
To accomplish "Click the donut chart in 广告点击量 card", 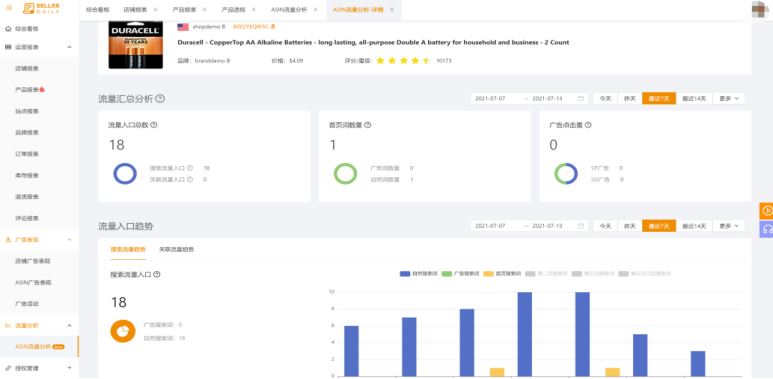I will 565,174.
